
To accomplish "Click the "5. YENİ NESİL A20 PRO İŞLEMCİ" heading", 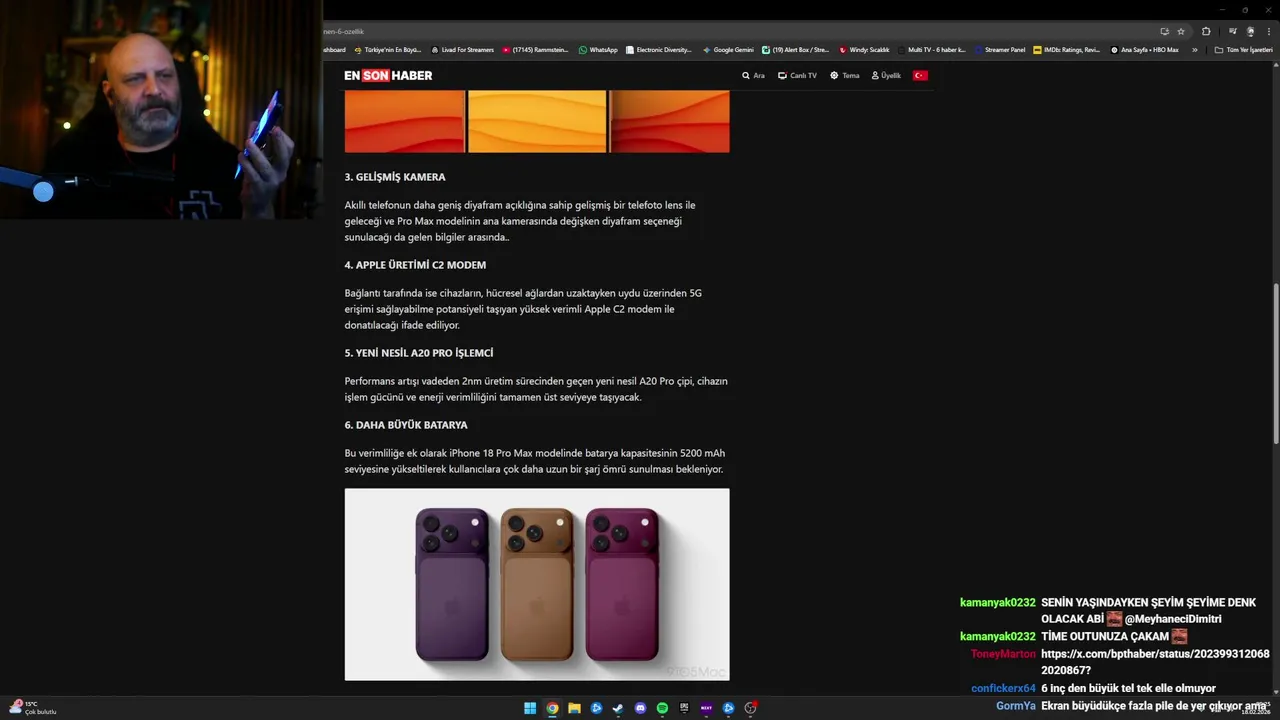I will [x=419, y=353].
